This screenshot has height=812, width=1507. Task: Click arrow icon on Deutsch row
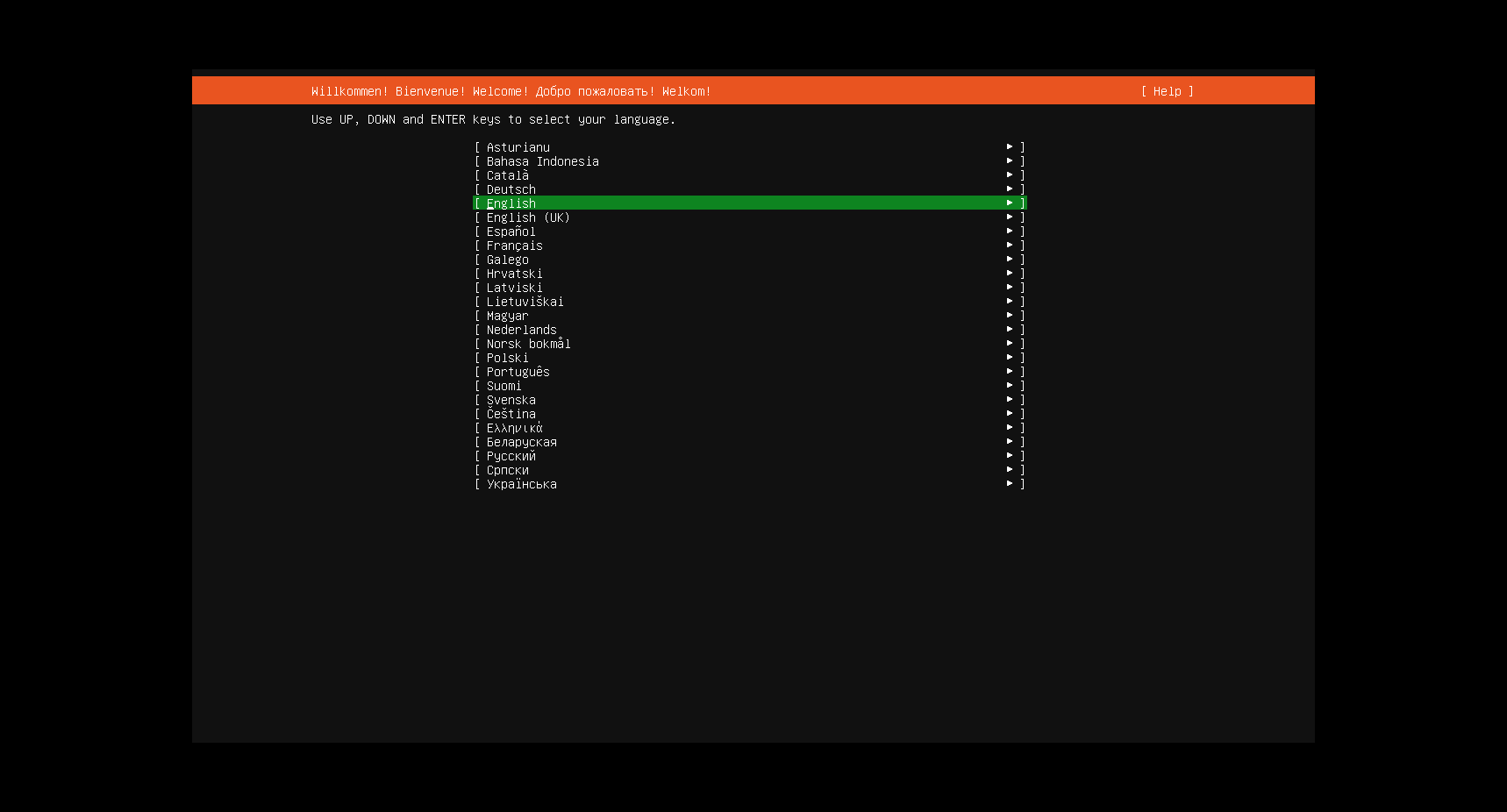[1010, 189]
